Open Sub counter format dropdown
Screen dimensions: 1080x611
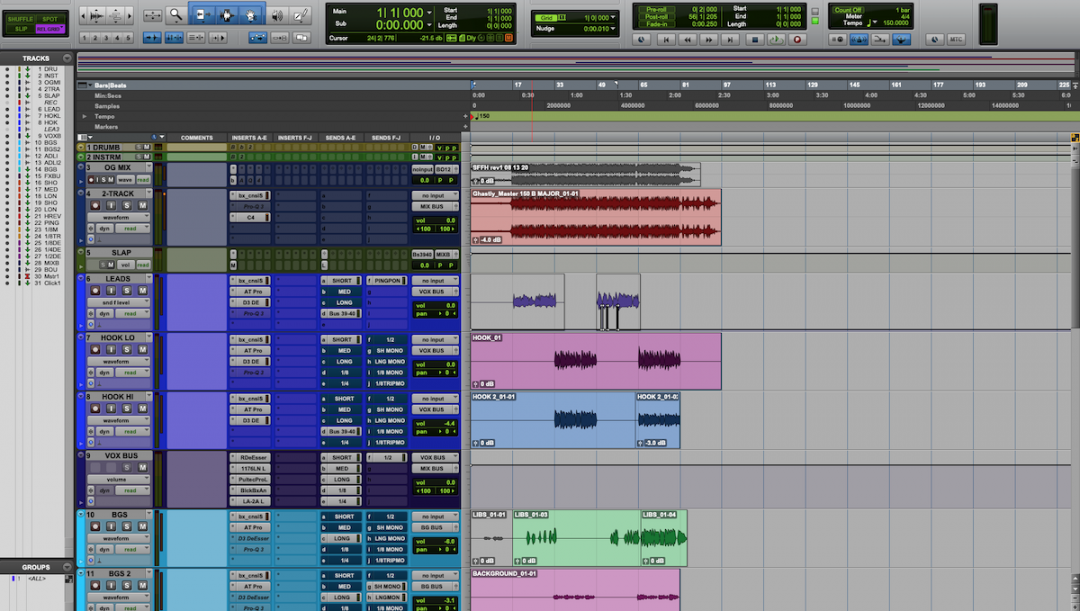pyautogui.click(x=430, y=25)
